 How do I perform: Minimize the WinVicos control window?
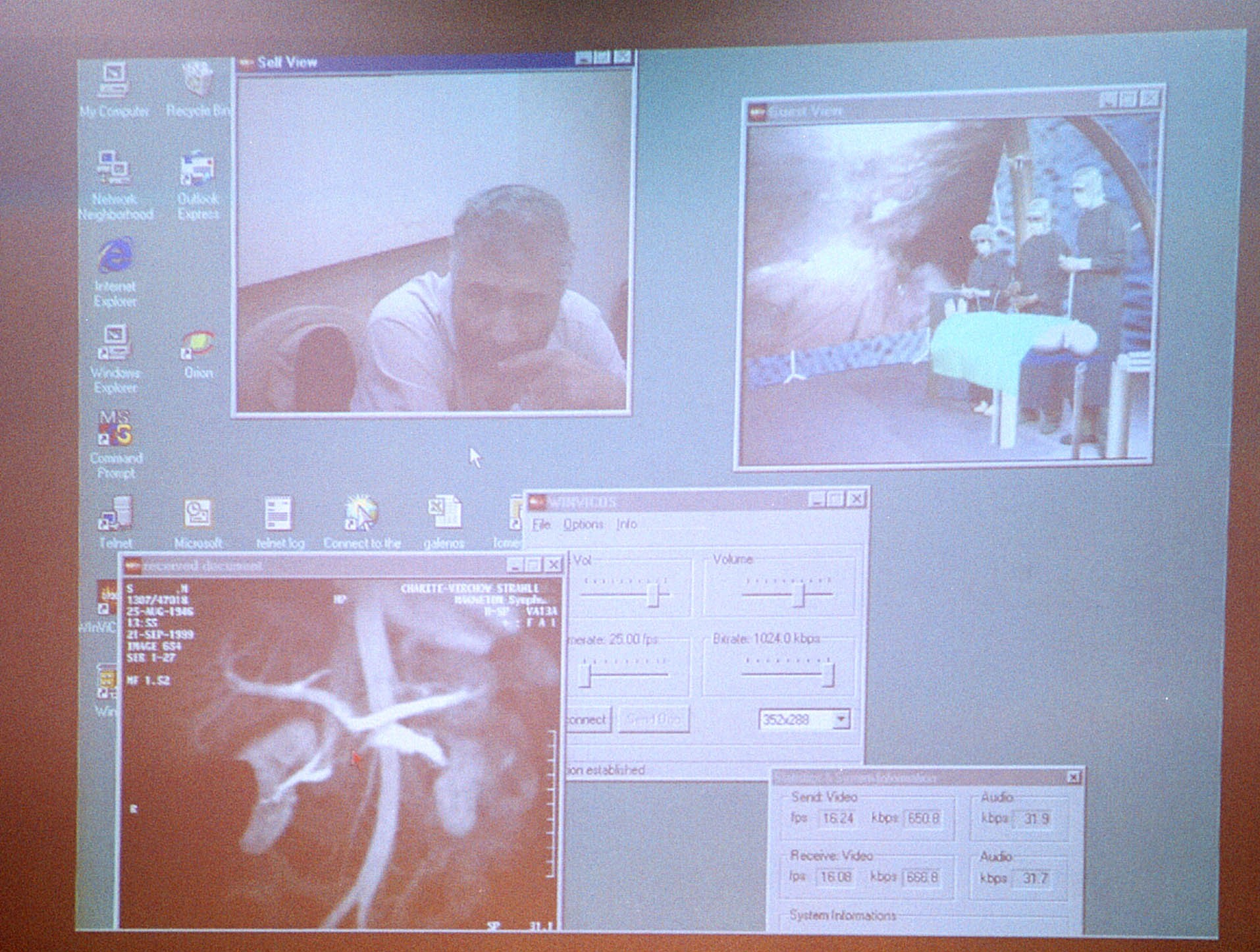[x=817, y=500]
